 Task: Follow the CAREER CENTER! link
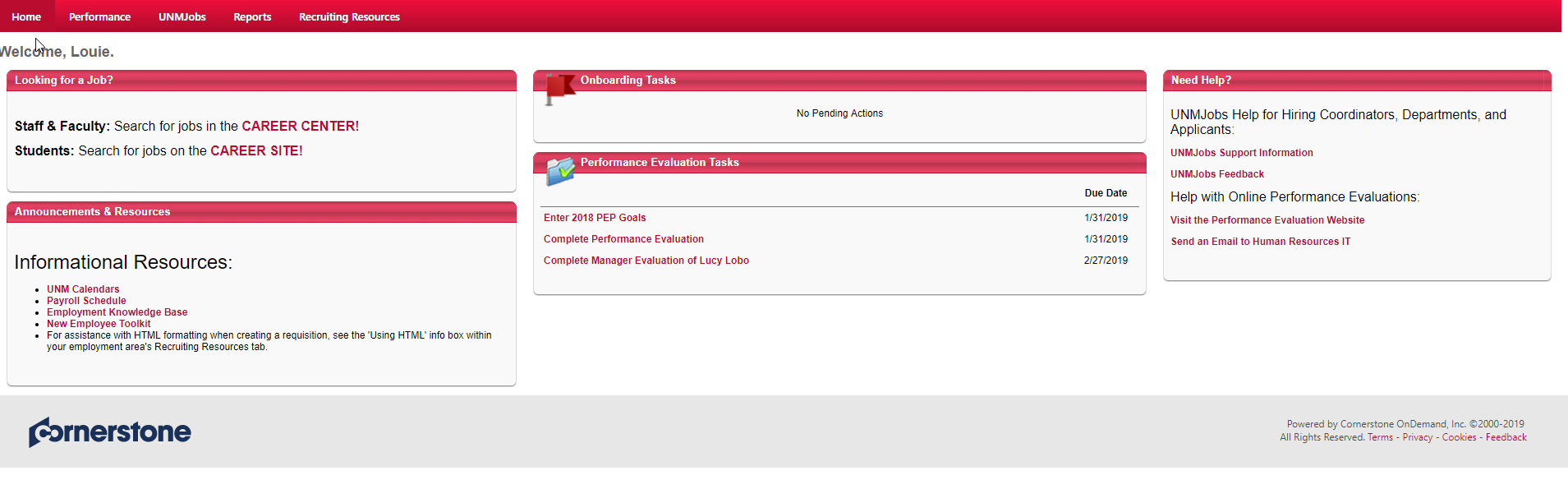coord(301,126)
